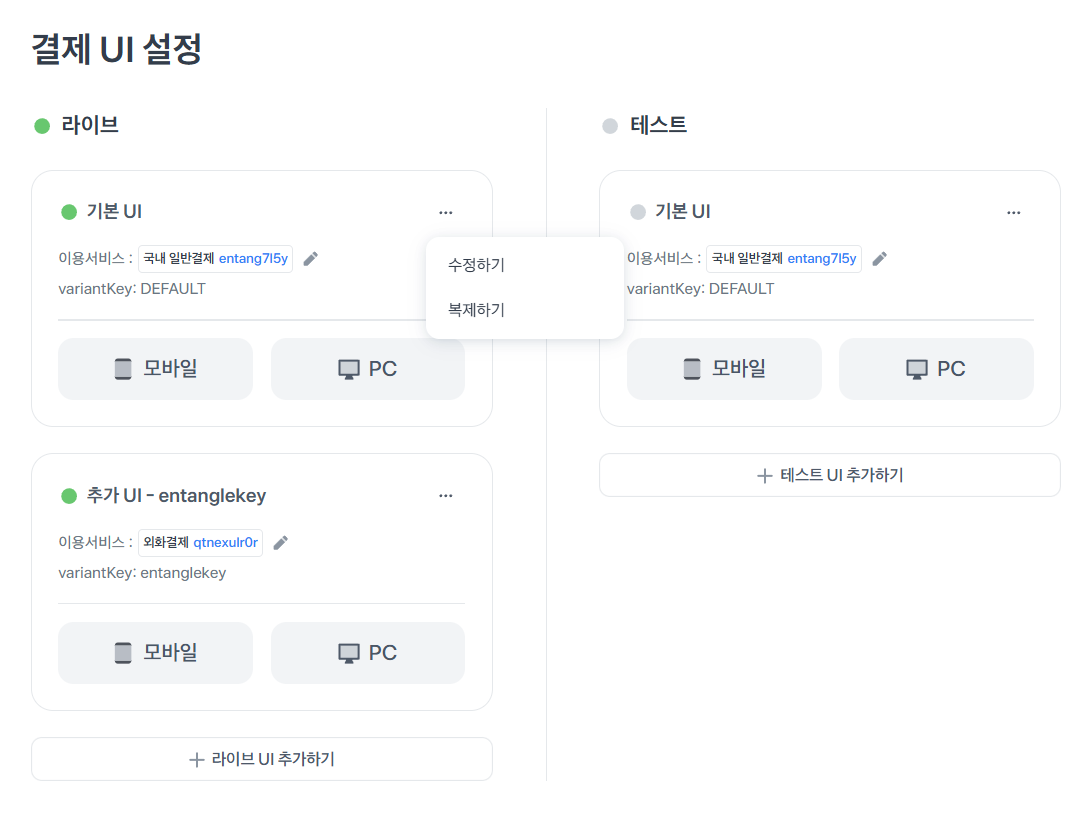Click 테스트 UI 추가하기 button

pyautogui.click(x=830, y=475)
